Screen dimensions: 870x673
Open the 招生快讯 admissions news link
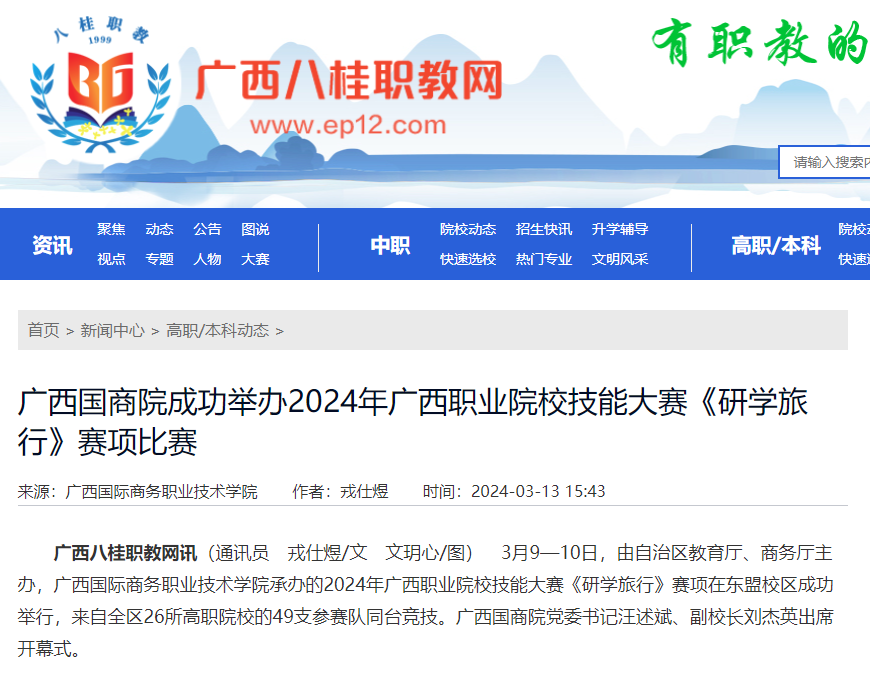pyautogui.click(x=544, y=229)
